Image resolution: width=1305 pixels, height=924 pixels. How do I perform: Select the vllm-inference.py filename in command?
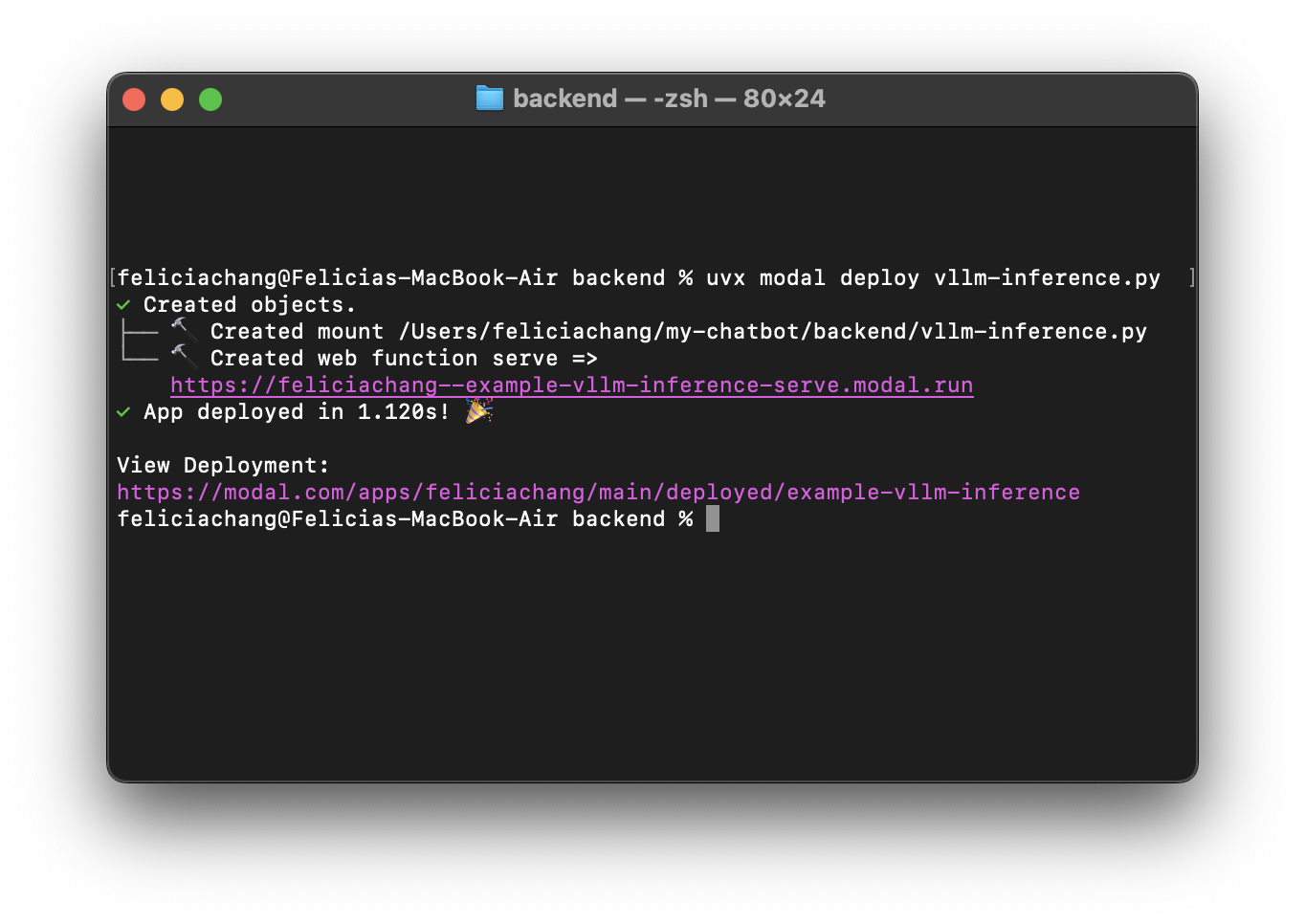pyautogui.click(x=1048, y=277)
